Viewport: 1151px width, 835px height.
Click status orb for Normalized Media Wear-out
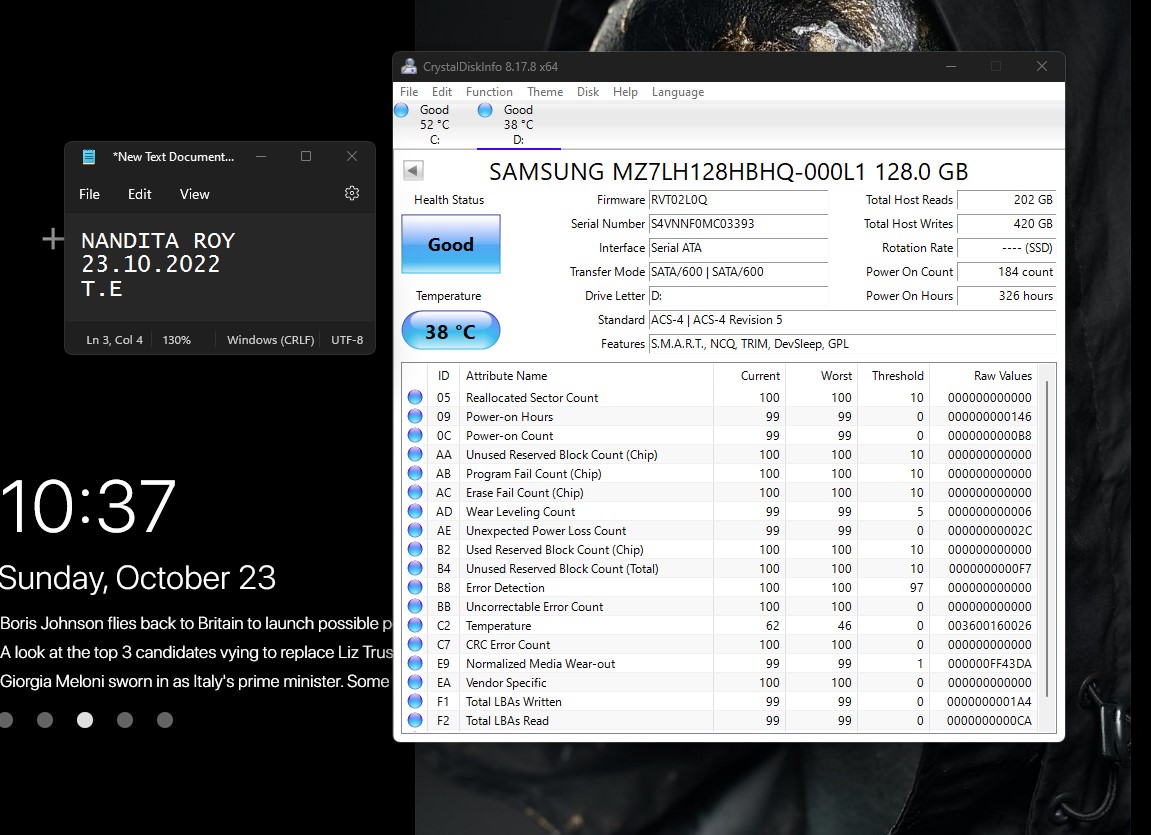point(415,663)
